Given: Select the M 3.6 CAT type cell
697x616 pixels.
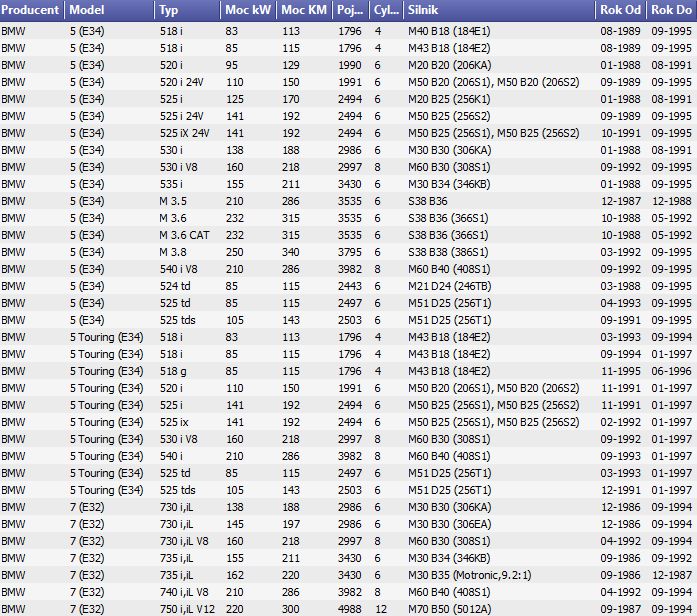Looking at the screenshot, I should click(x=184, y=235).
